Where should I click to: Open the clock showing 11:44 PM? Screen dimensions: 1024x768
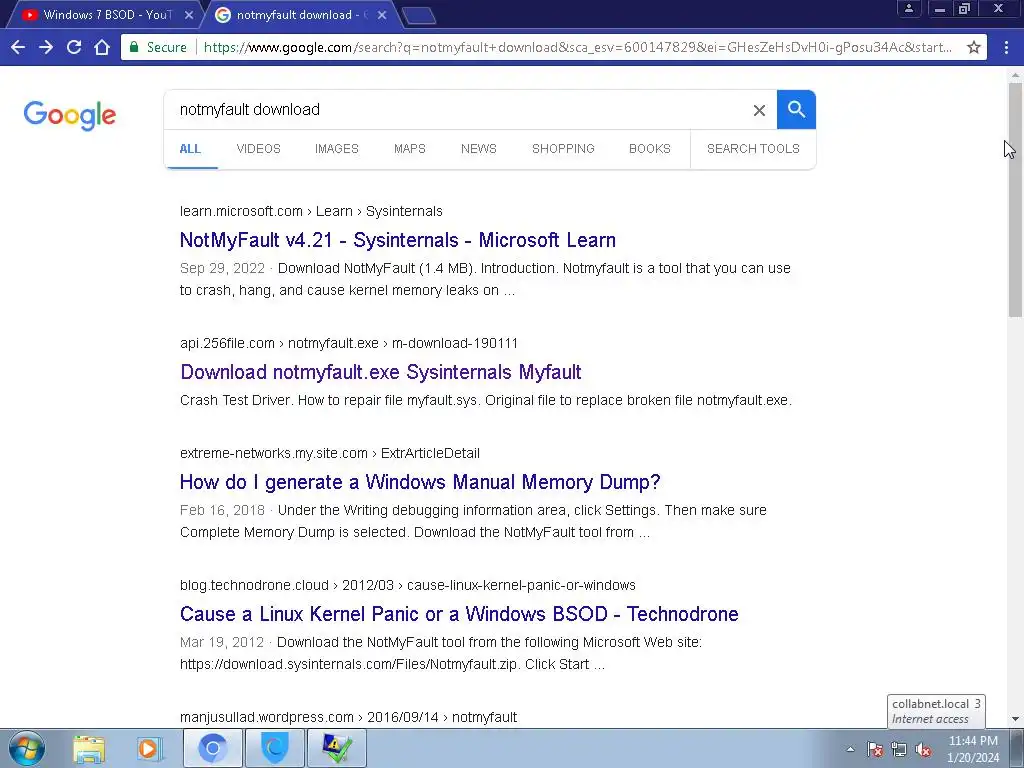click(x=973, y=749)
